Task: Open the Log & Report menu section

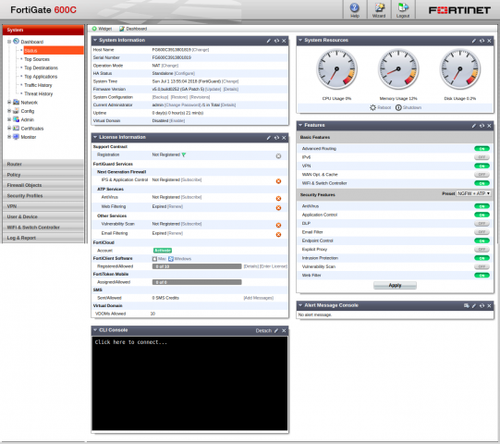Action: [x=43, y=238]
